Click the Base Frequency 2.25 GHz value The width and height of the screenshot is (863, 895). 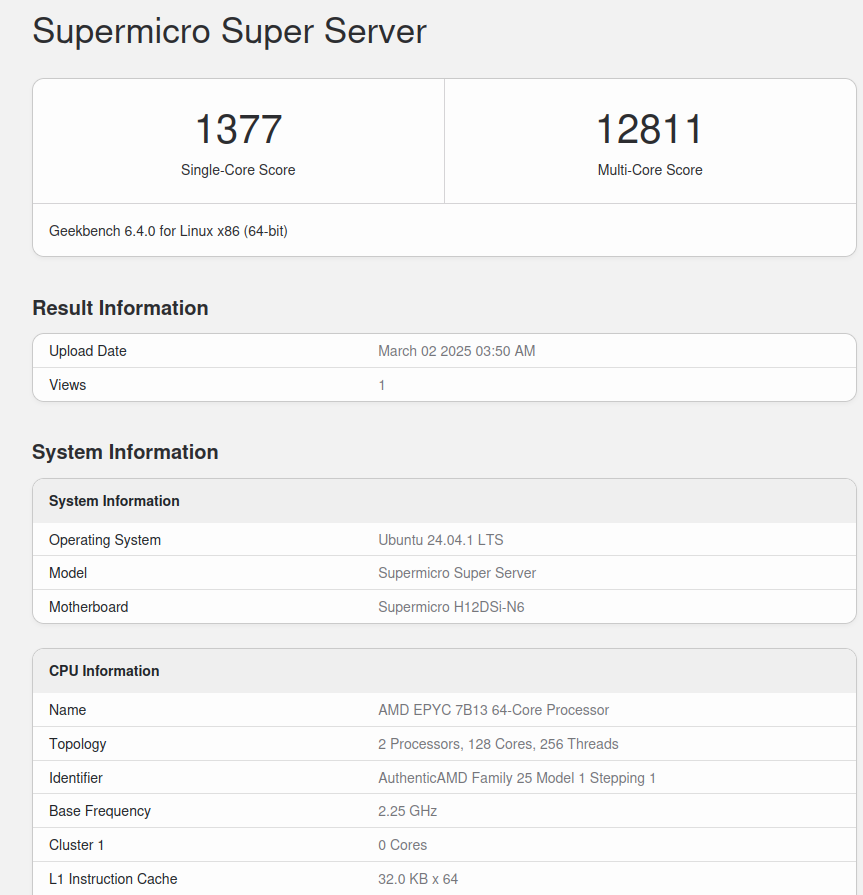(x=408, y=811)
